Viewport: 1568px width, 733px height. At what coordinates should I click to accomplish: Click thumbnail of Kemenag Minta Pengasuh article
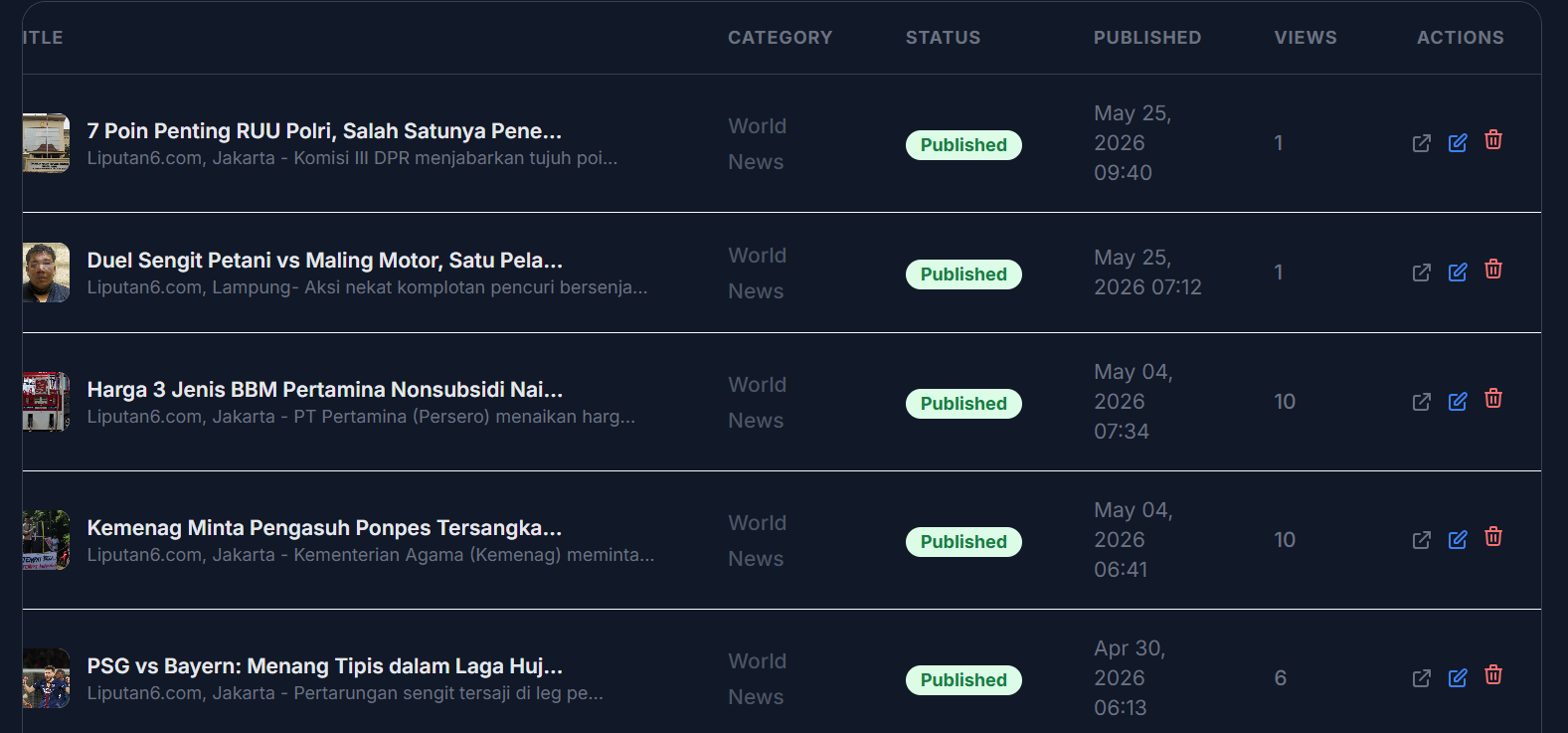[46, 540]
